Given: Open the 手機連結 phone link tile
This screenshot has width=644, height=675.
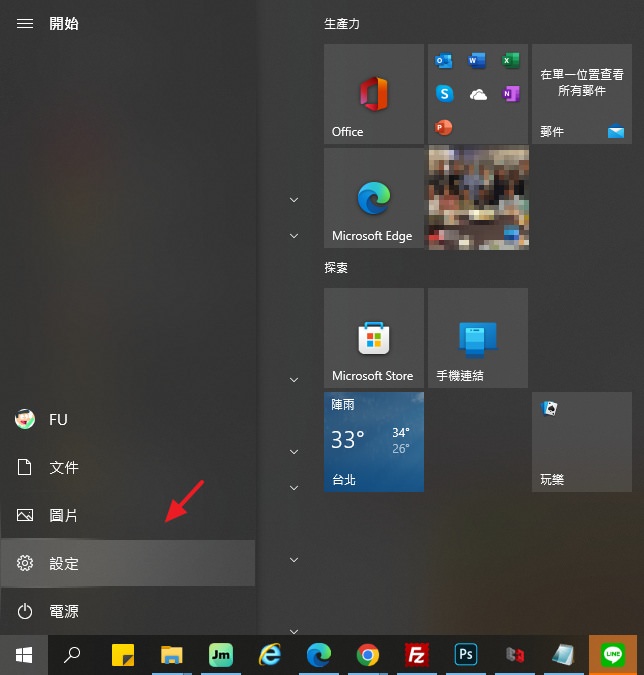Looking at the screenshot, I should click(478, 338).
